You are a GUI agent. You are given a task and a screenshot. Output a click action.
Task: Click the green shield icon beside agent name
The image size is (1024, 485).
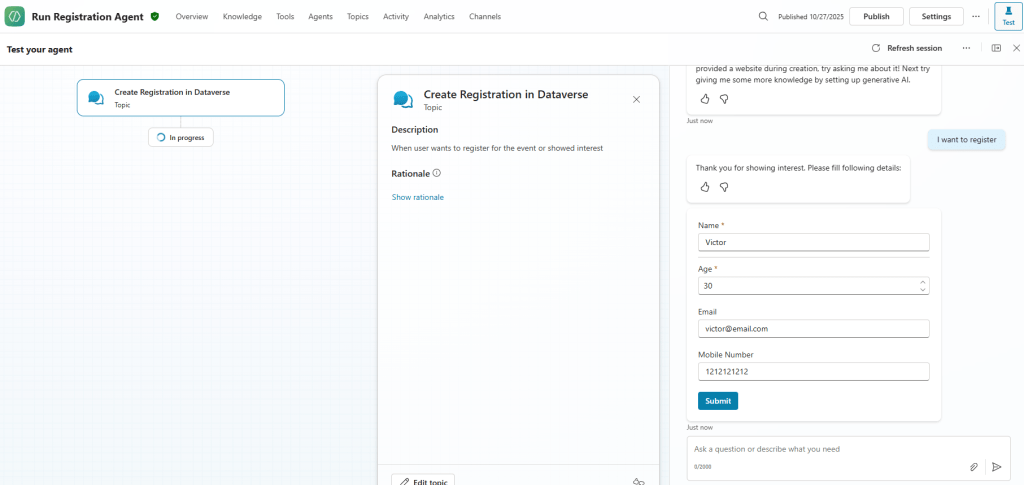point(155,17)
